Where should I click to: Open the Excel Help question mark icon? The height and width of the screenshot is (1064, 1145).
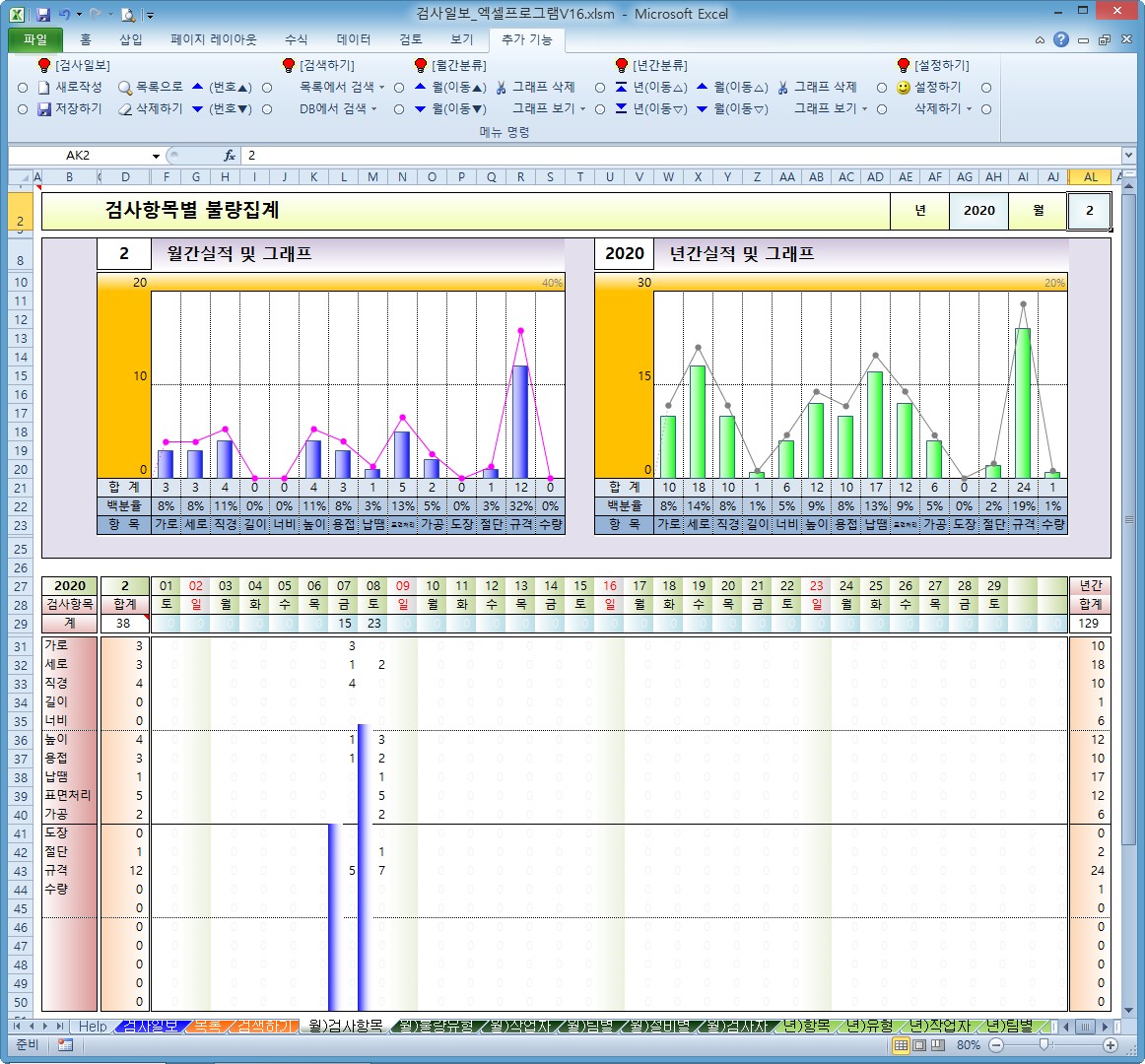(x=1061, y=39)
